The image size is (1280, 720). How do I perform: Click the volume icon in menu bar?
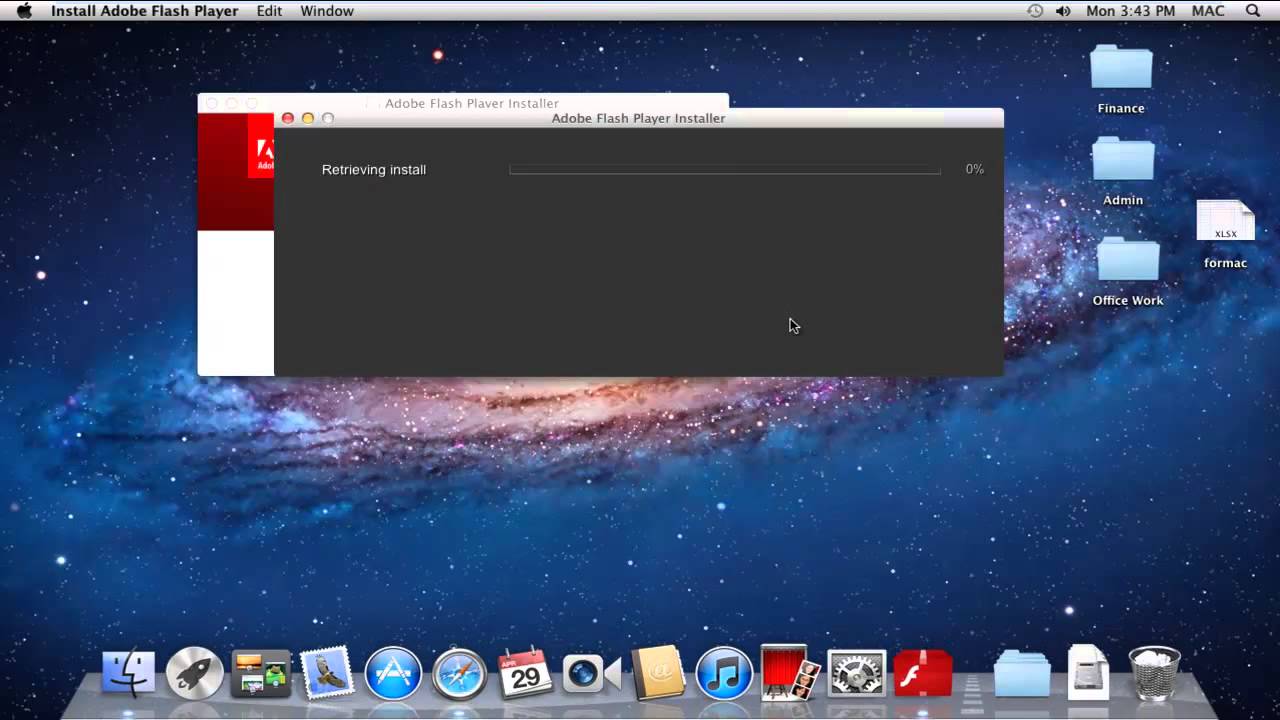pos(1063,11)
